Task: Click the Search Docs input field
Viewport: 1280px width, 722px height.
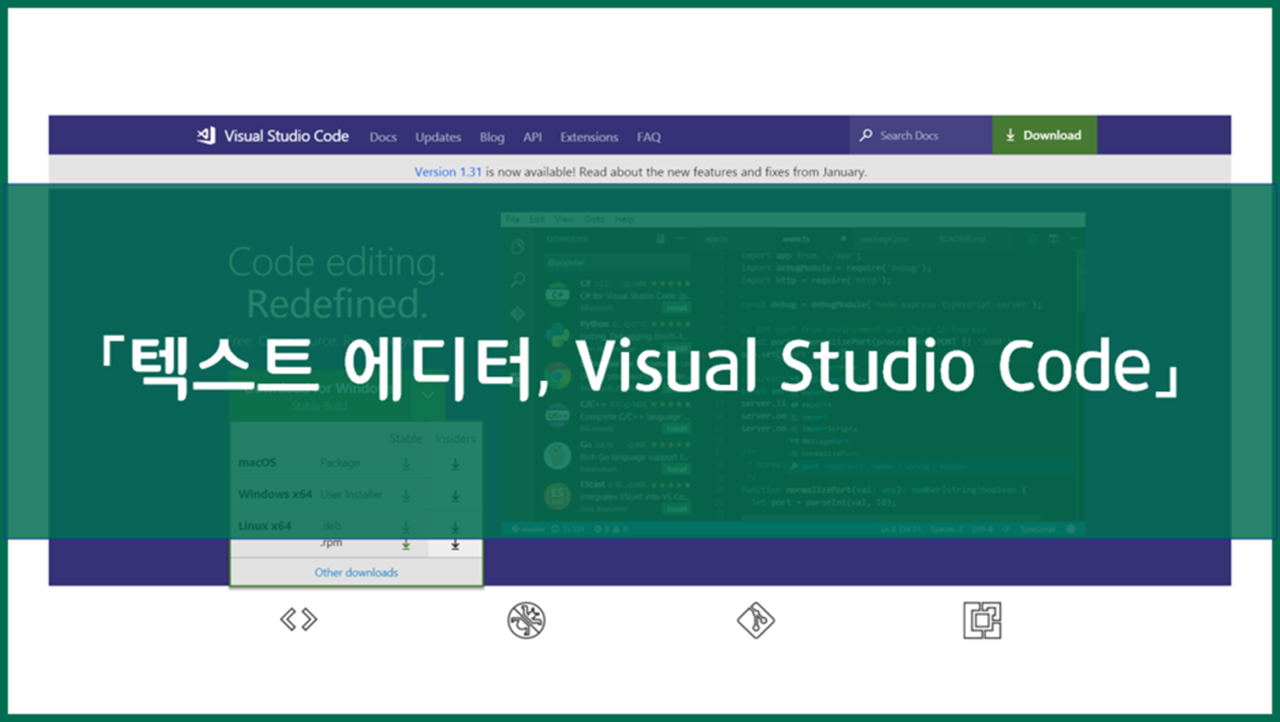Action: pyautogui.click(x=921, y=135)
